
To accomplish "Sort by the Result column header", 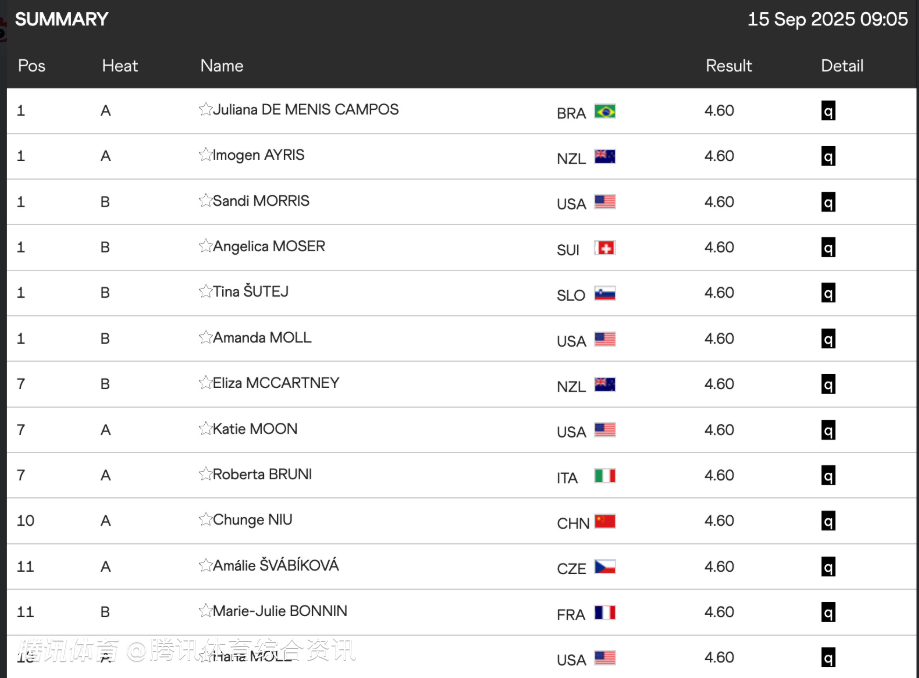I will coord(728,66).
